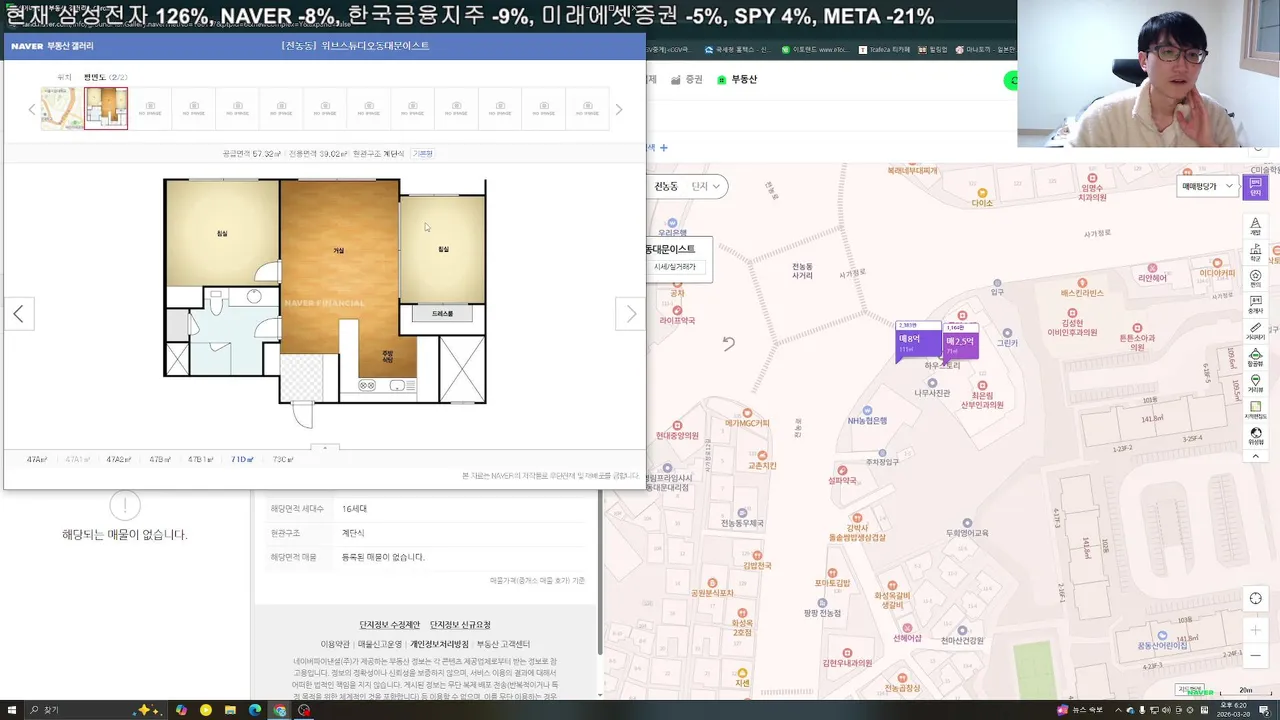
Task: Open the 매매평당가 dropdown
Action: [1208, 186]
